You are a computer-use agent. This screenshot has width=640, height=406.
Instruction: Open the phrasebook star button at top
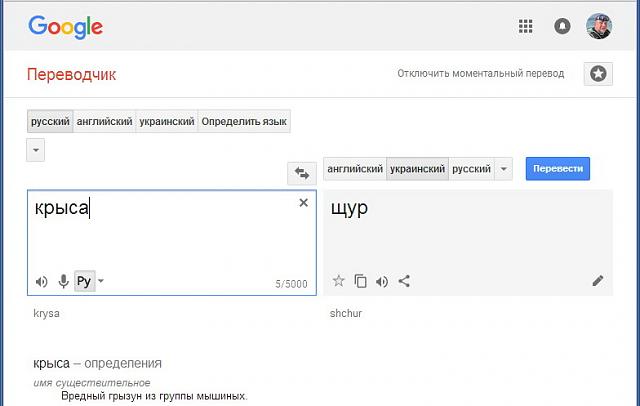pyautogui.click(x=598, y=74)
